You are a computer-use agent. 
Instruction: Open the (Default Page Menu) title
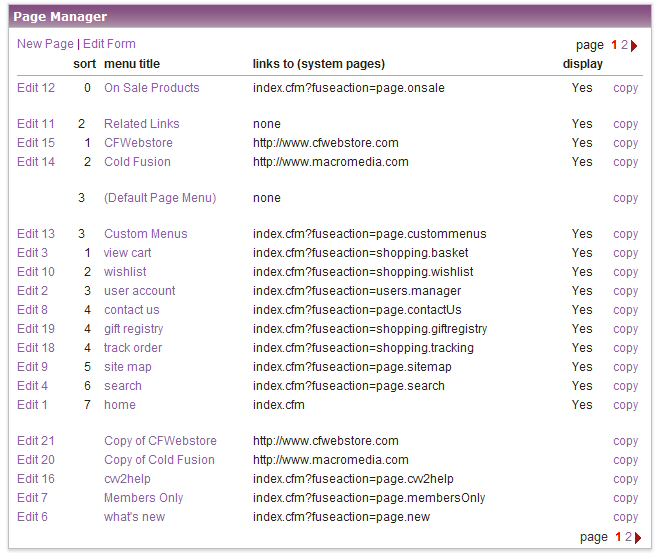(160, 198)
